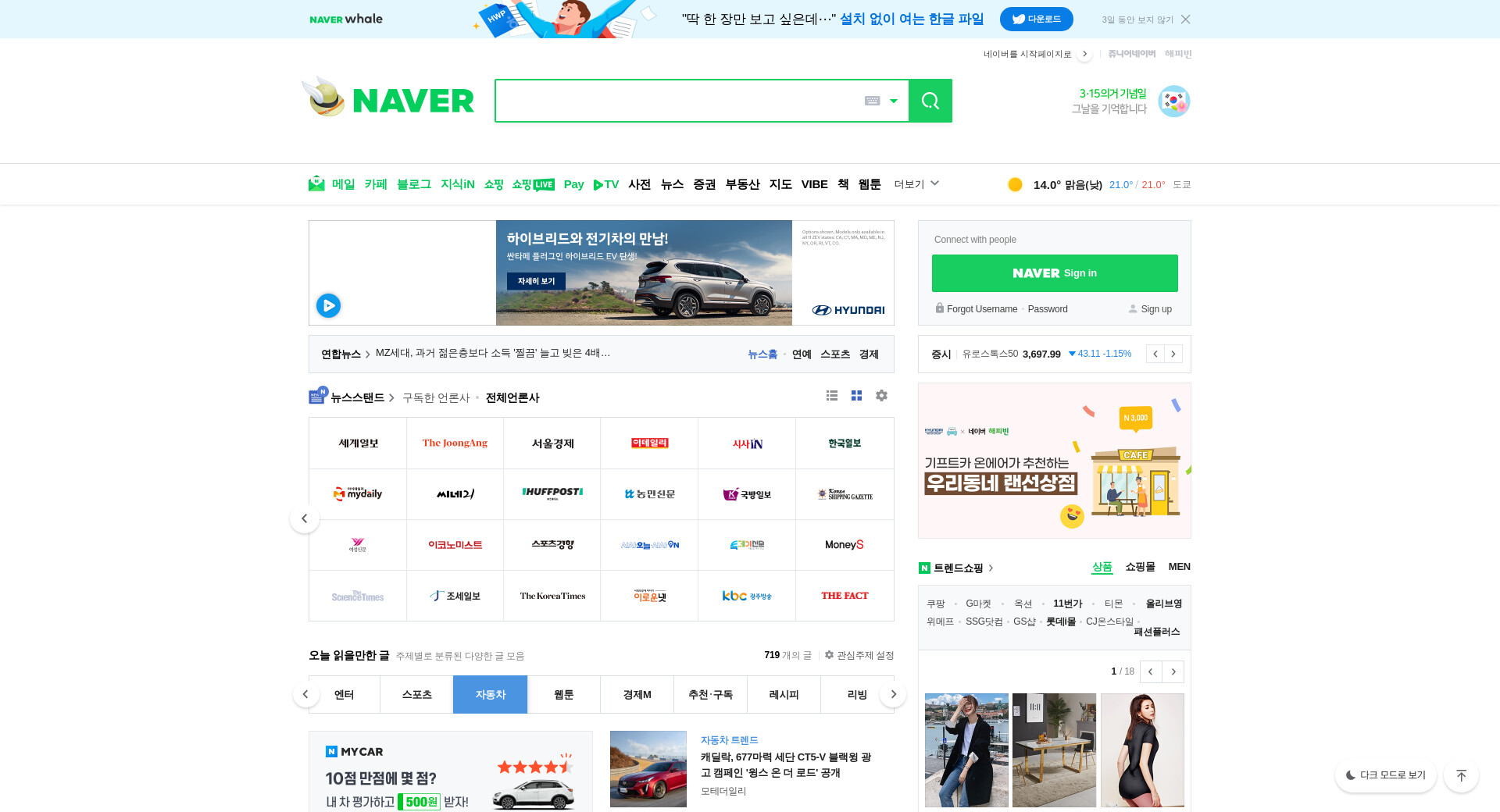Open Naver TV link
This screenshot has width=1500, height=812.
tap(606, 184)
